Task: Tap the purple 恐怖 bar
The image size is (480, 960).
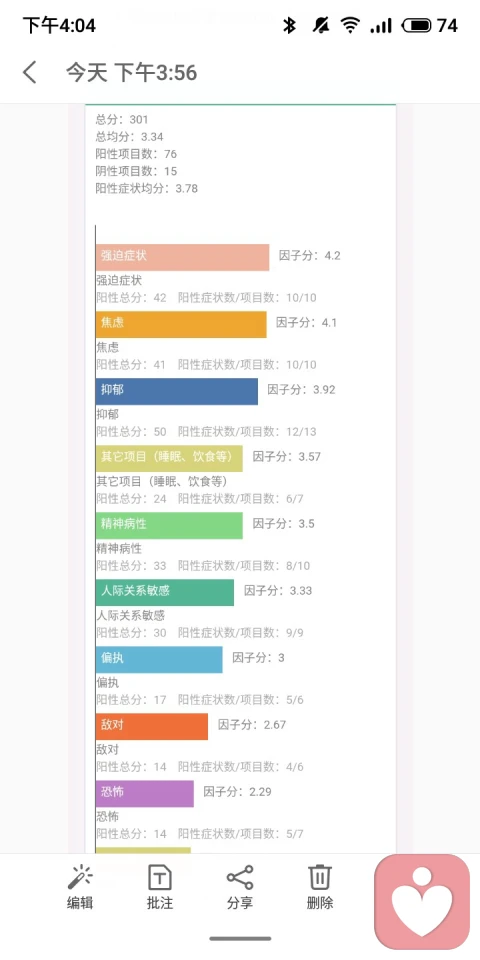Action: pyautogui.click(x=144, y=793)
